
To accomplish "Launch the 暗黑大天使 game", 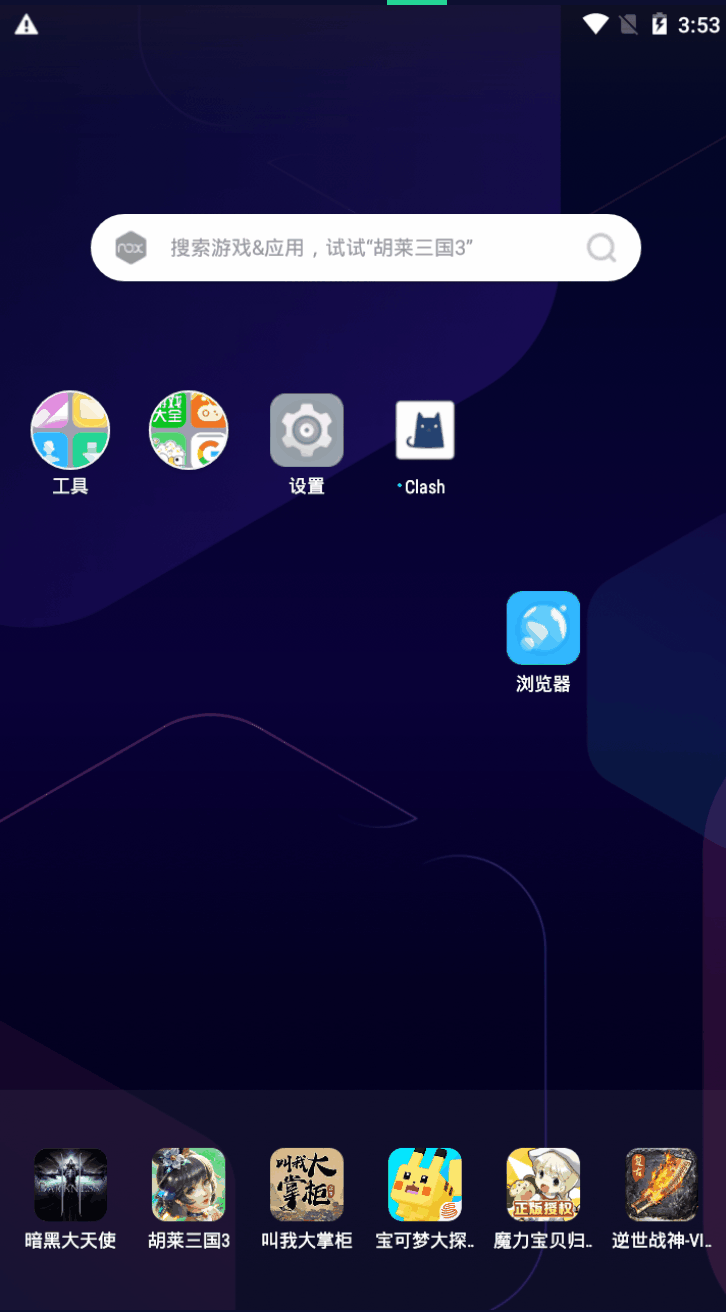I will click(x=71, y=1185).
